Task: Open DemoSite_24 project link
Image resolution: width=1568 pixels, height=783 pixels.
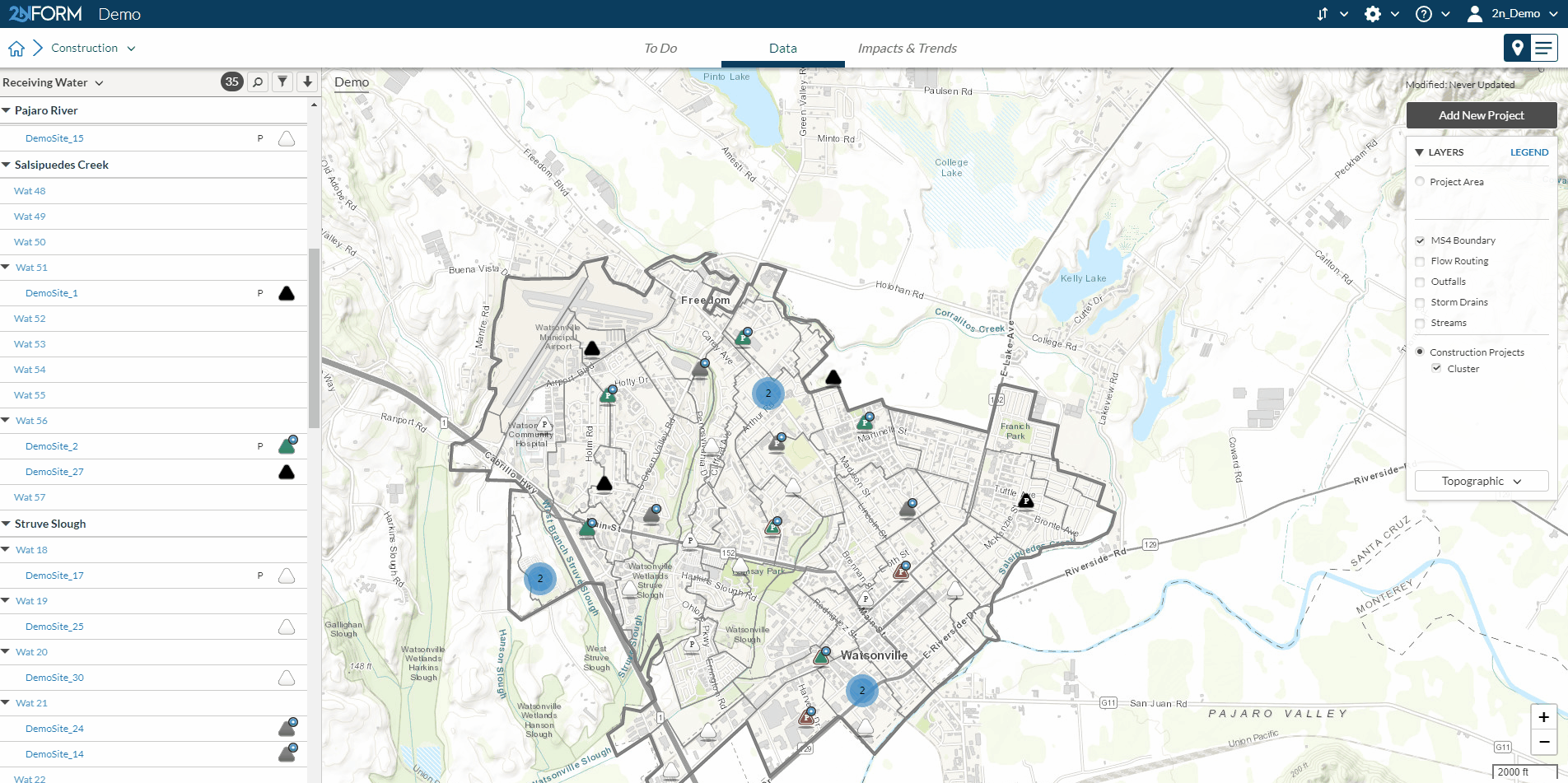Action: click(x=54, y=729)
